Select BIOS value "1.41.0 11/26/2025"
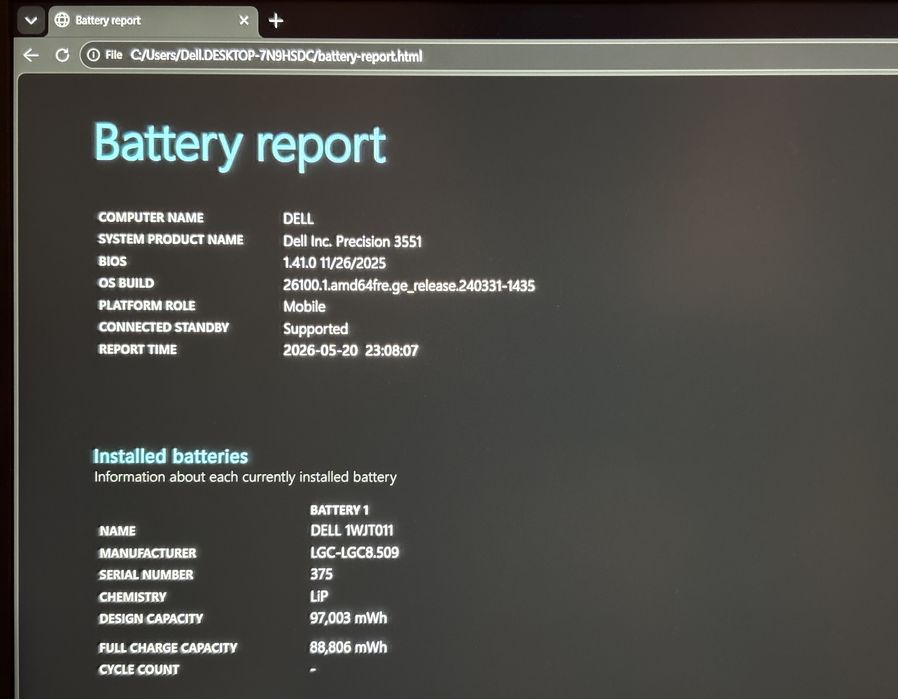Screen dimensions: 898x699 click(x=334, y=263)
